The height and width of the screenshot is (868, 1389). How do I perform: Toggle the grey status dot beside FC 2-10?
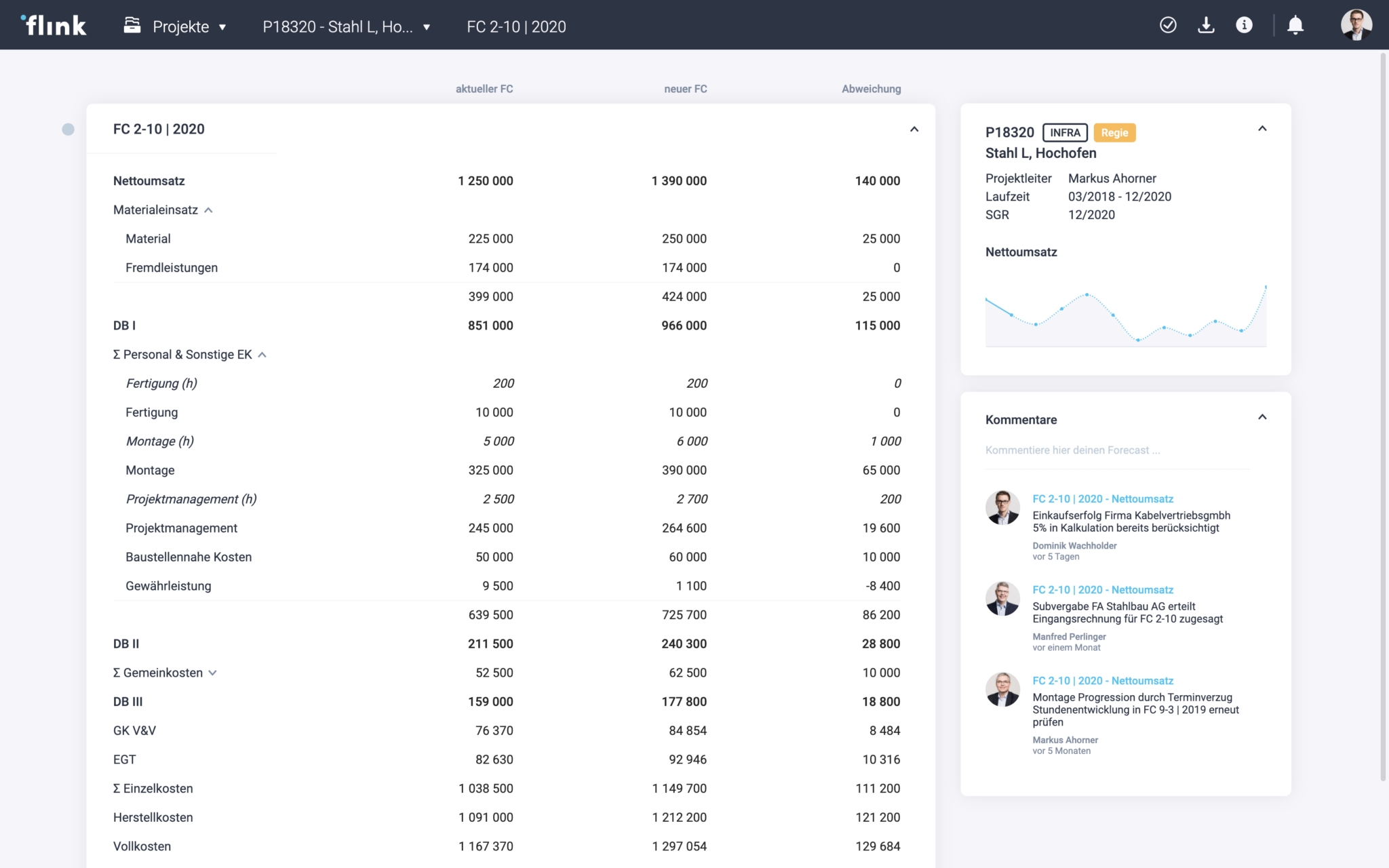tap(68, 130)
